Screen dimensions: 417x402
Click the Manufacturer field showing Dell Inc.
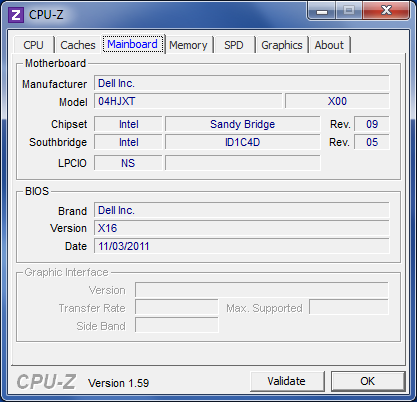(x=242, y=83)
